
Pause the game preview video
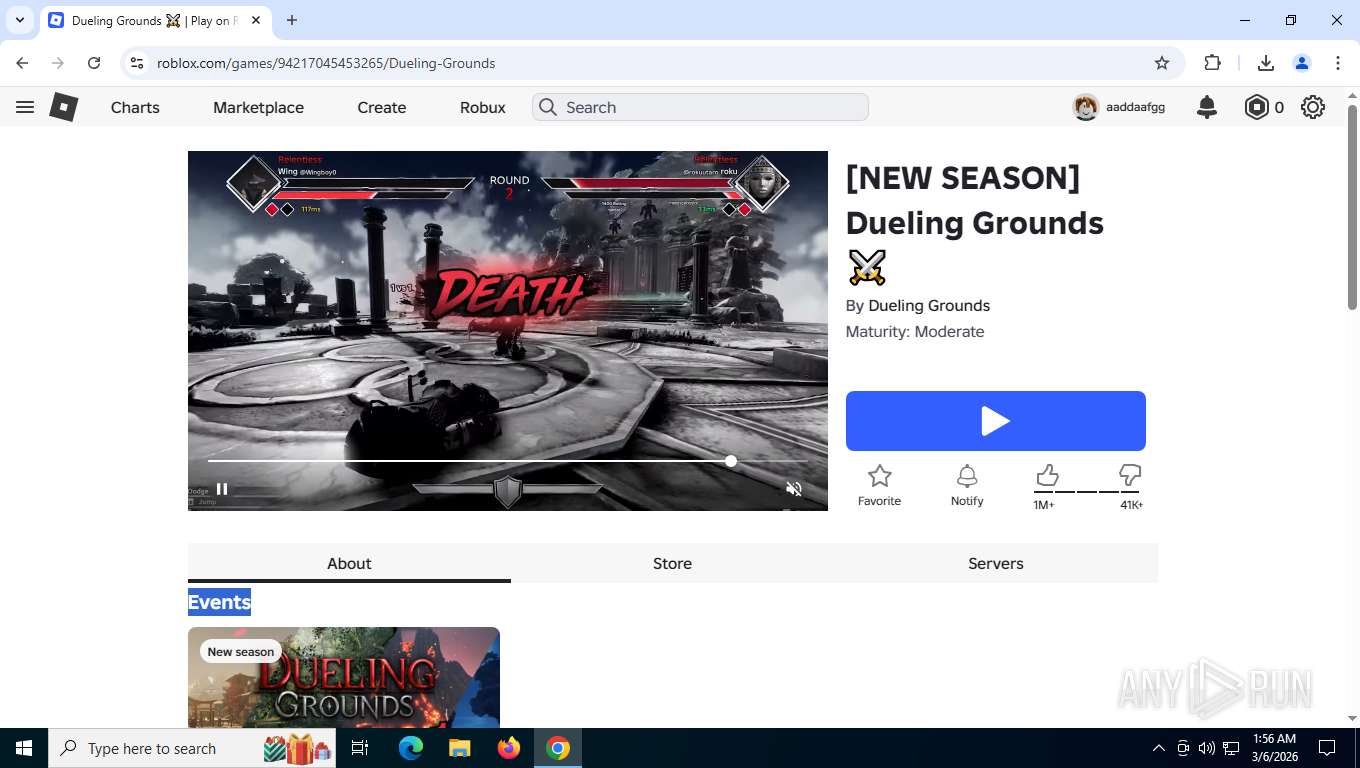222,489
